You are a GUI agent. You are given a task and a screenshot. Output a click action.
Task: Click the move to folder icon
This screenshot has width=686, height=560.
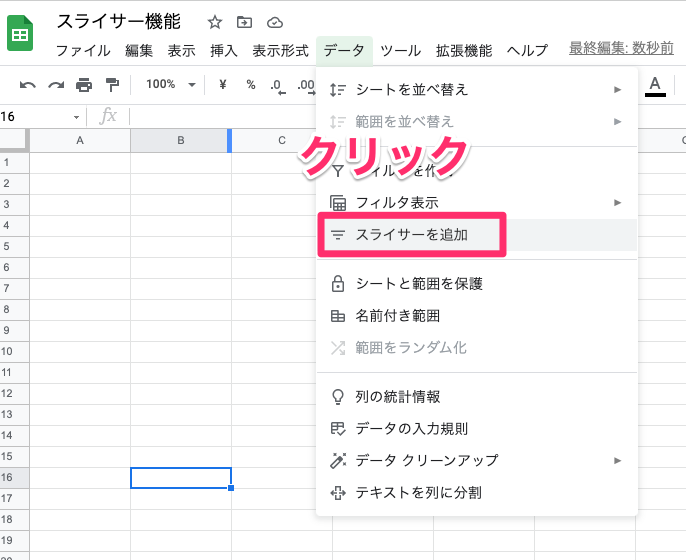[245, 22]
